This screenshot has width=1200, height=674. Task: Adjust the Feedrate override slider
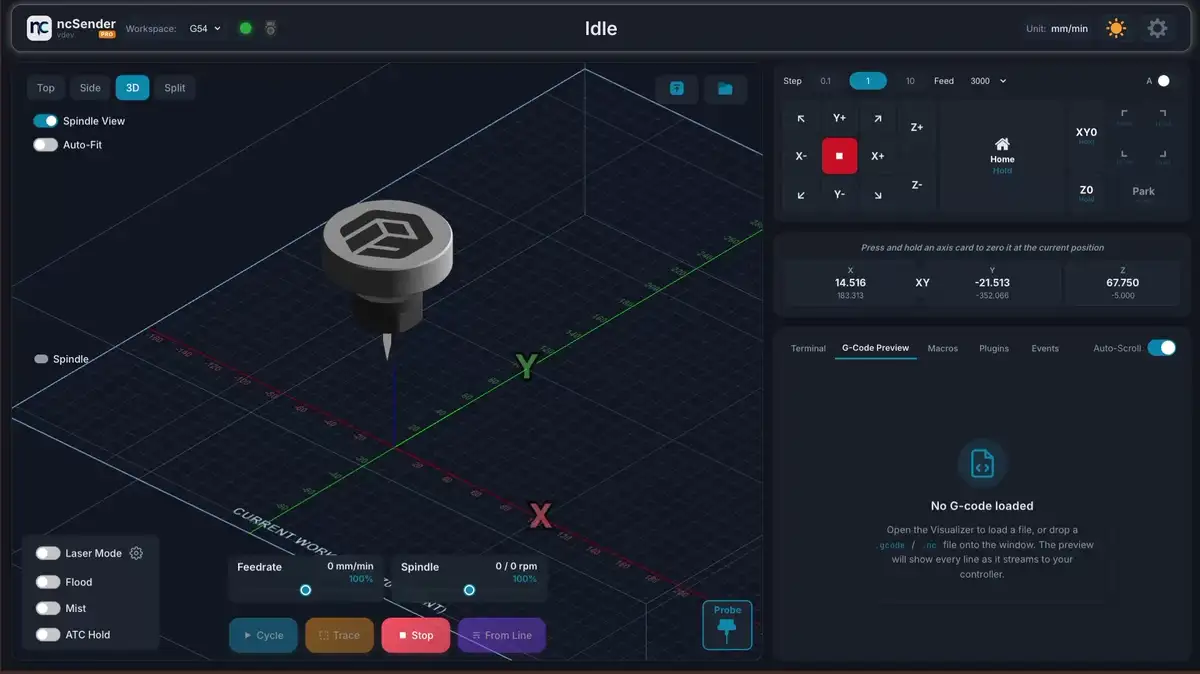click(x=305, y=590)
